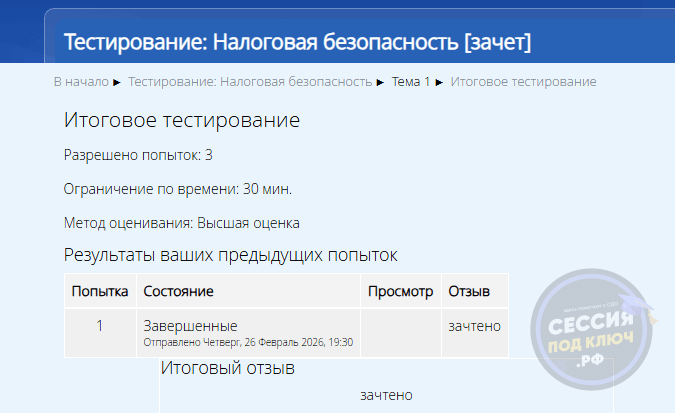The width and height of the screenshot is (675, 413).
Task: Open "Тестирование: Налоговая безопасность" breadcrumb link
Action: [x=250, y=82]
